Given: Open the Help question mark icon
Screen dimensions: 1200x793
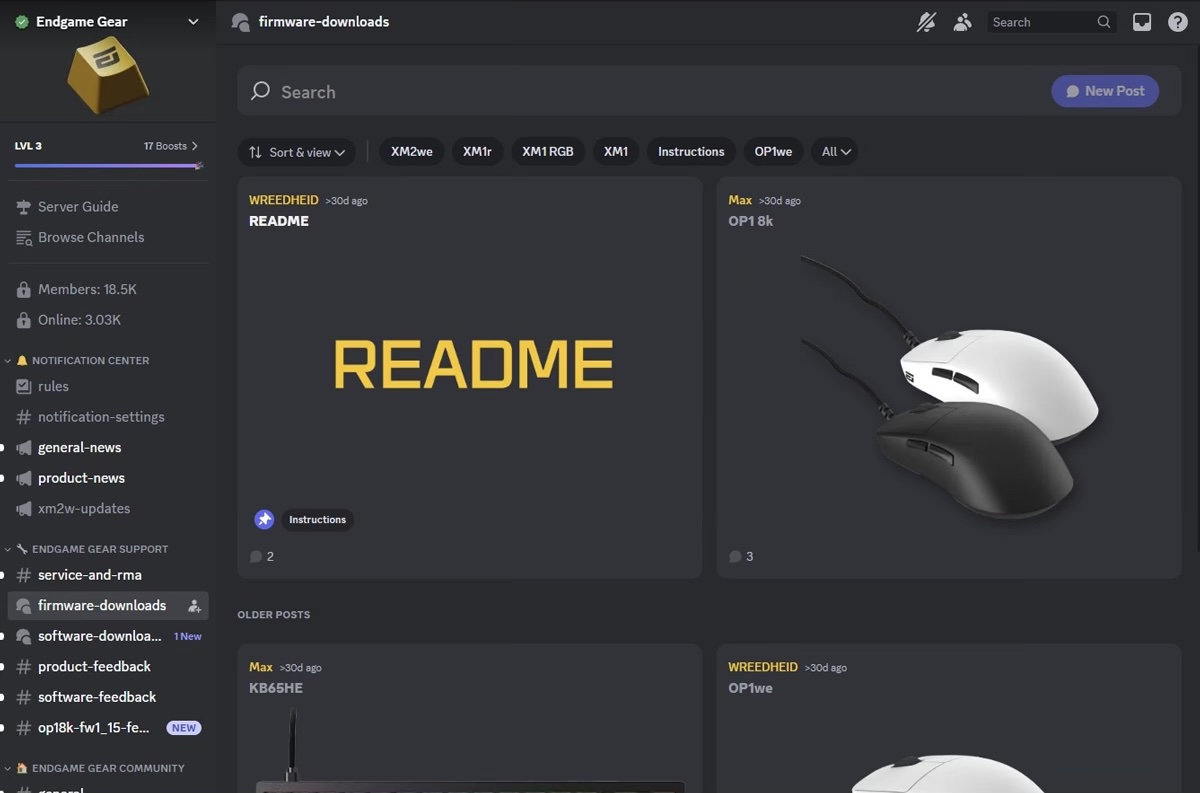Looking at the screenshot, I should tap(1178, 22).
